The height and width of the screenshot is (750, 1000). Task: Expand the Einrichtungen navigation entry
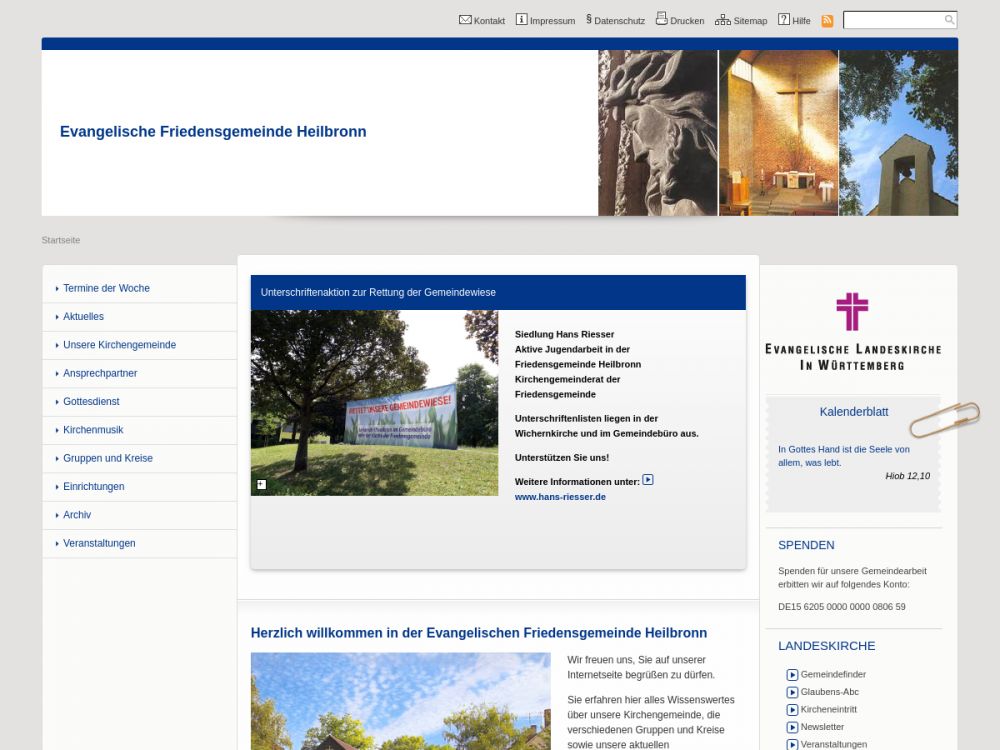[x=94, y=487]
